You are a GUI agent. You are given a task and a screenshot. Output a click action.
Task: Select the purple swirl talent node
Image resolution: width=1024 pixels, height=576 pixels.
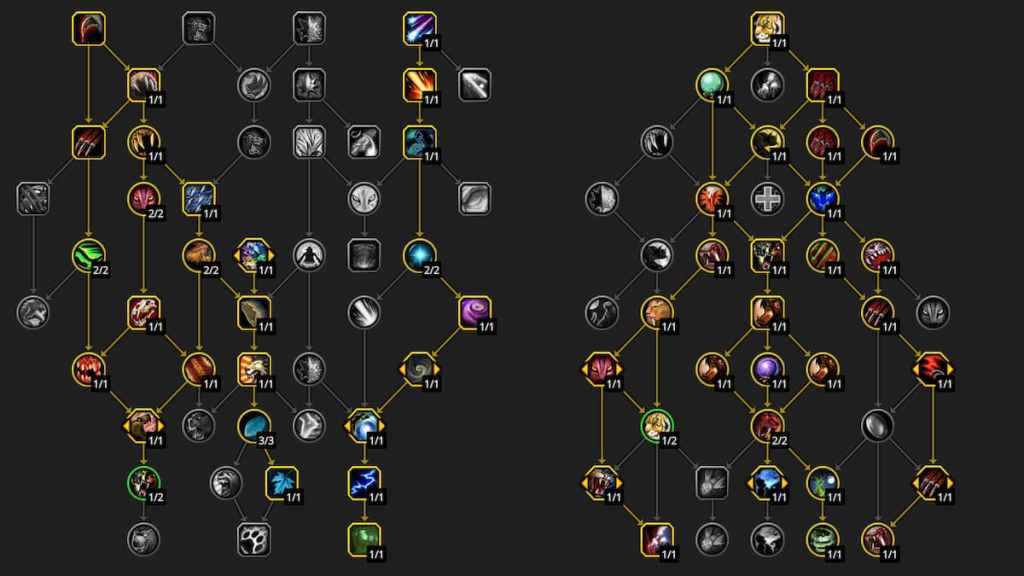click(475, 312)
